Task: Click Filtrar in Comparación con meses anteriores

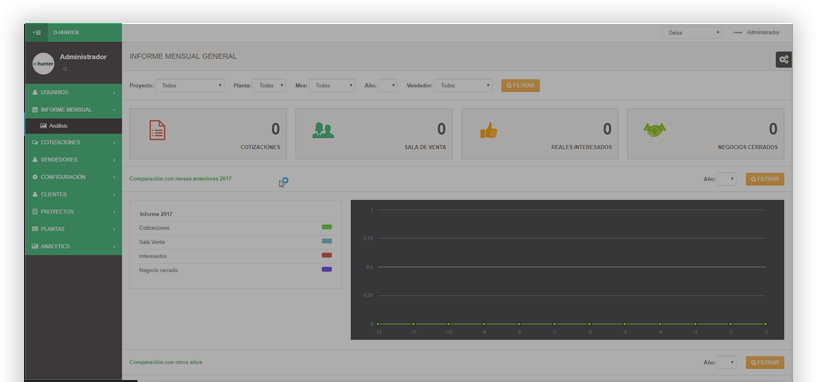Action: 765,179
